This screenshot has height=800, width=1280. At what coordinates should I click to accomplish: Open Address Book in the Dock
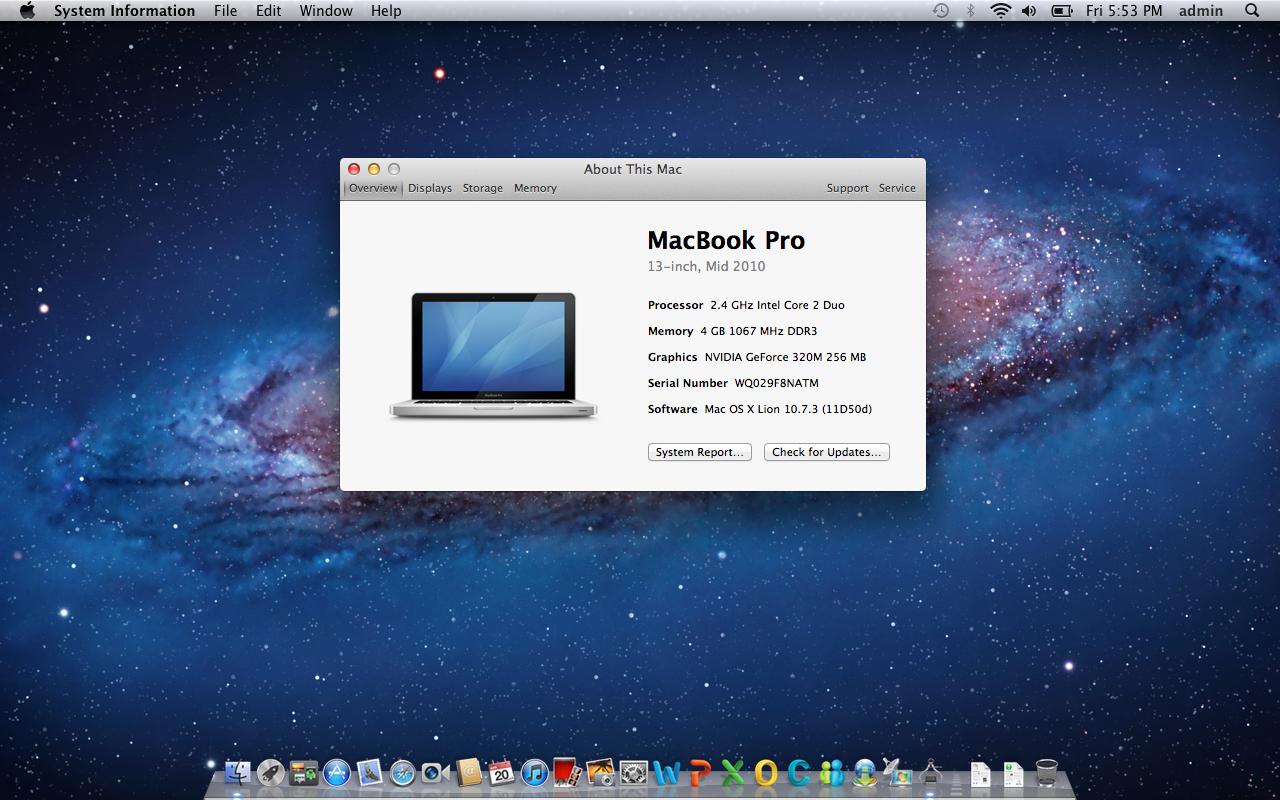tap(468, 773)
